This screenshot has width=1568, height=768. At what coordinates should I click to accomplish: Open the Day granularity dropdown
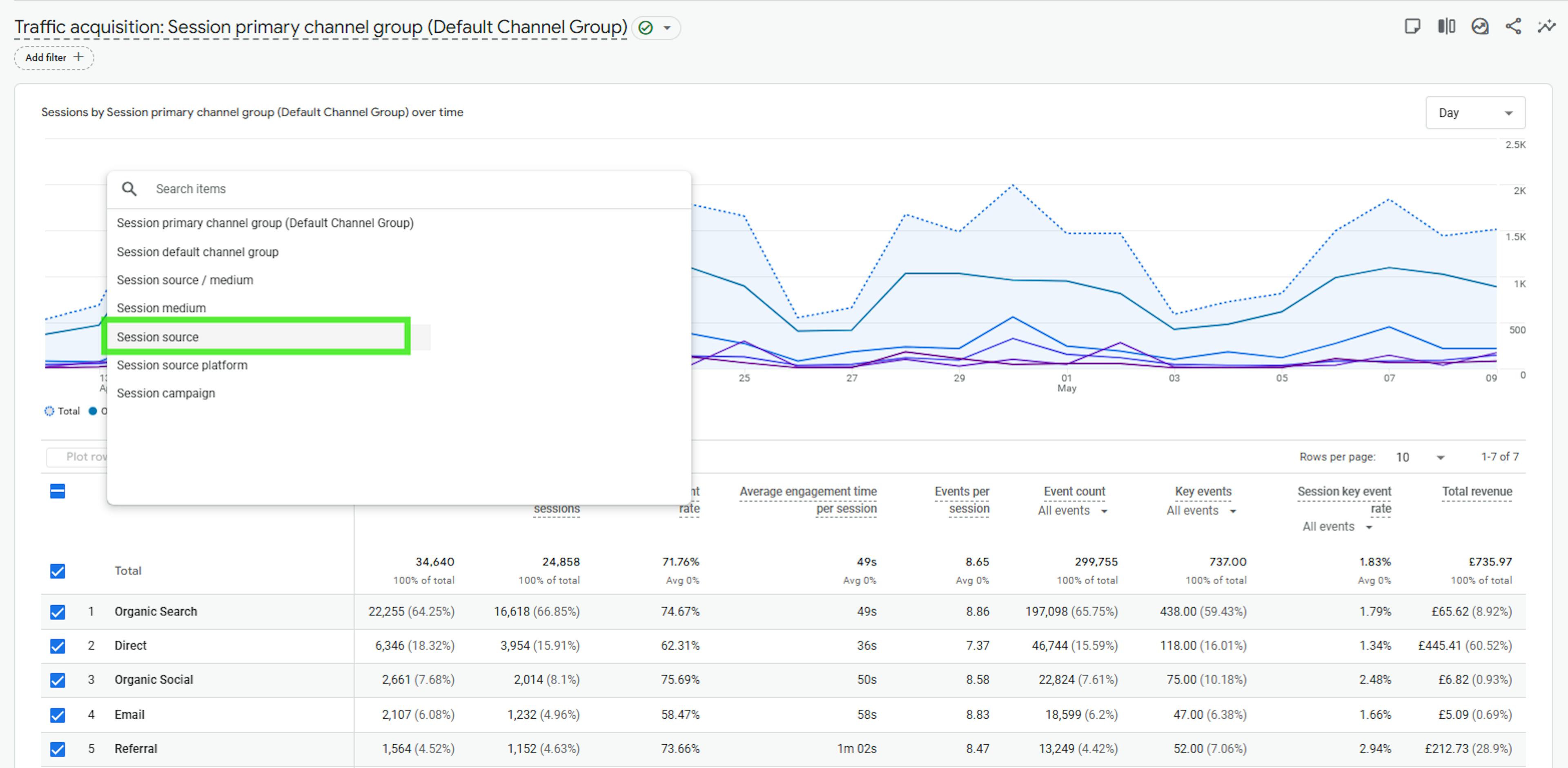click(x=1475, y=113)
